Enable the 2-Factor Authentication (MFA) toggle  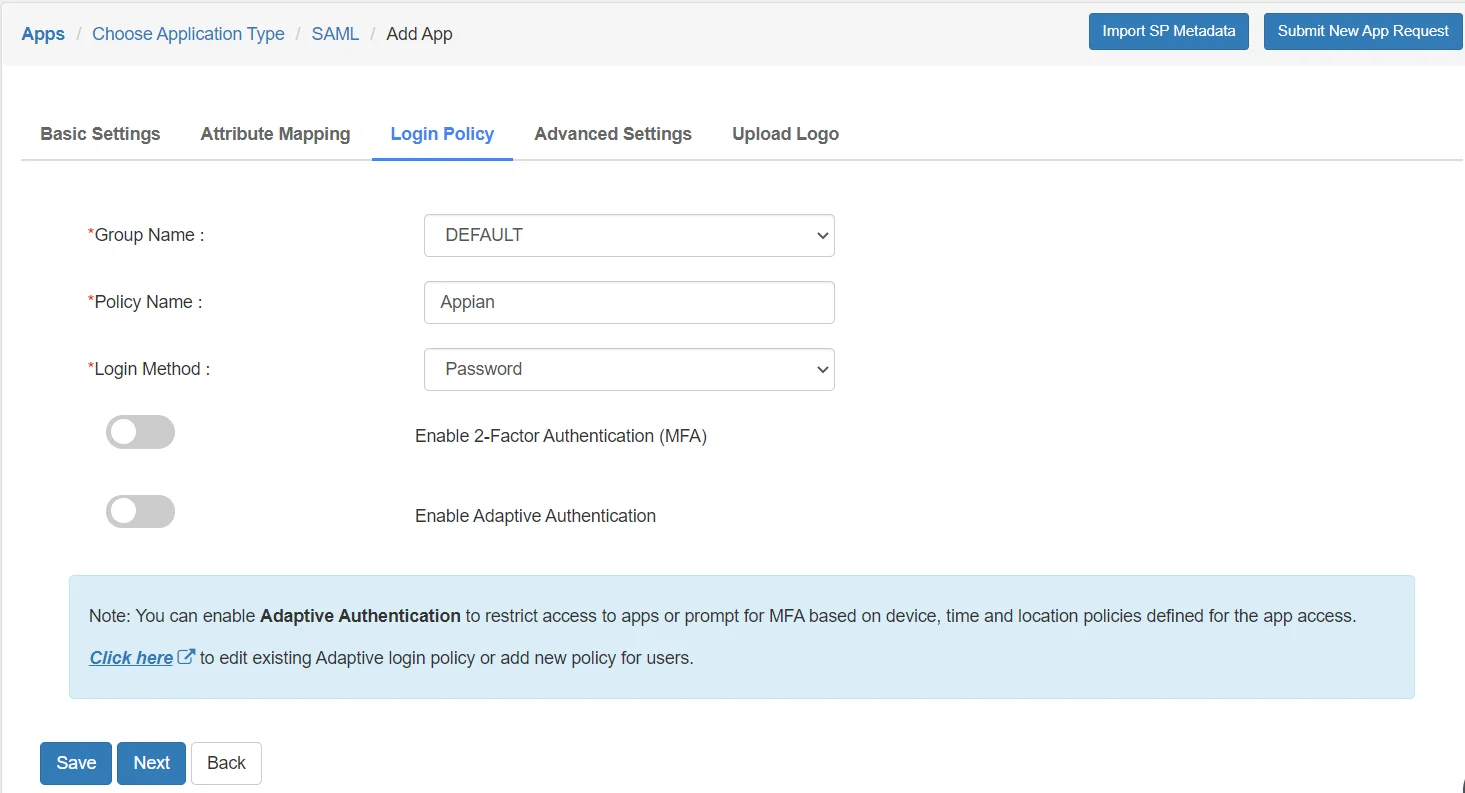coord(140,432)
